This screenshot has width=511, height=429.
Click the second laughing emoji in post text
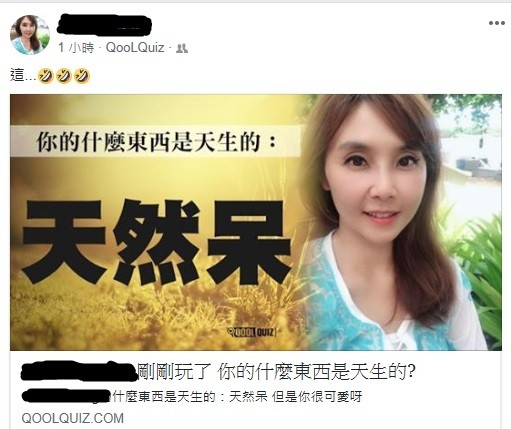tap(64, 76)
